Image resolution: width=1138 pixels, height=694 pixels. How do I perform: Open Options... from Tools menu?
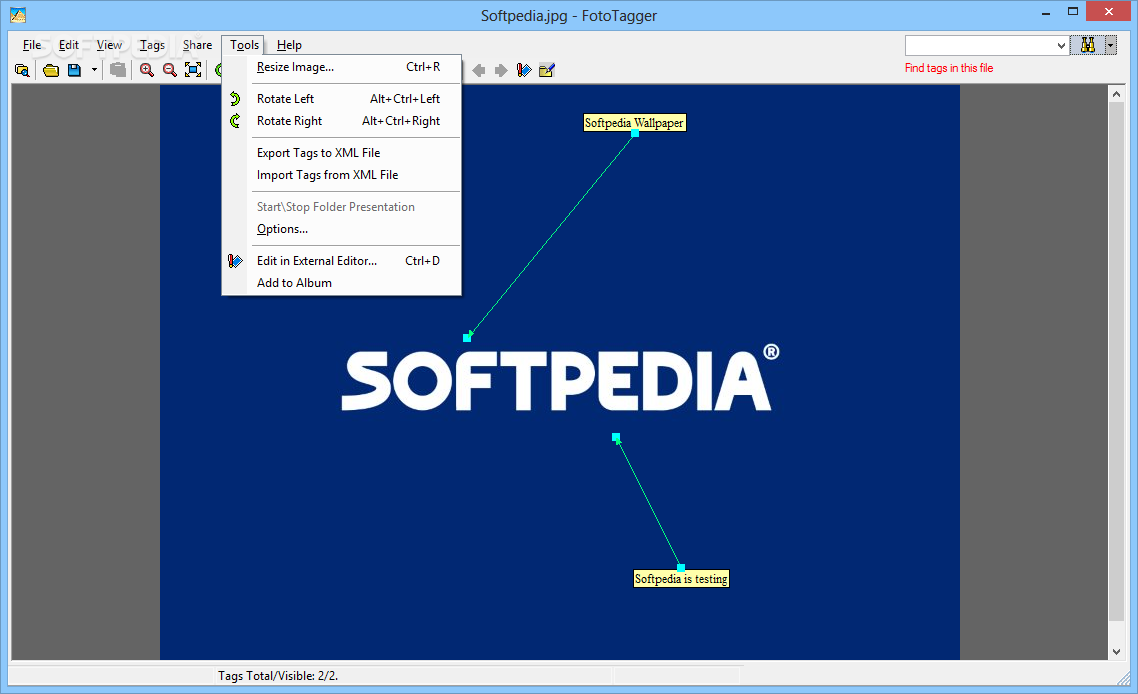pyautogui.click(x=341, y=229)
